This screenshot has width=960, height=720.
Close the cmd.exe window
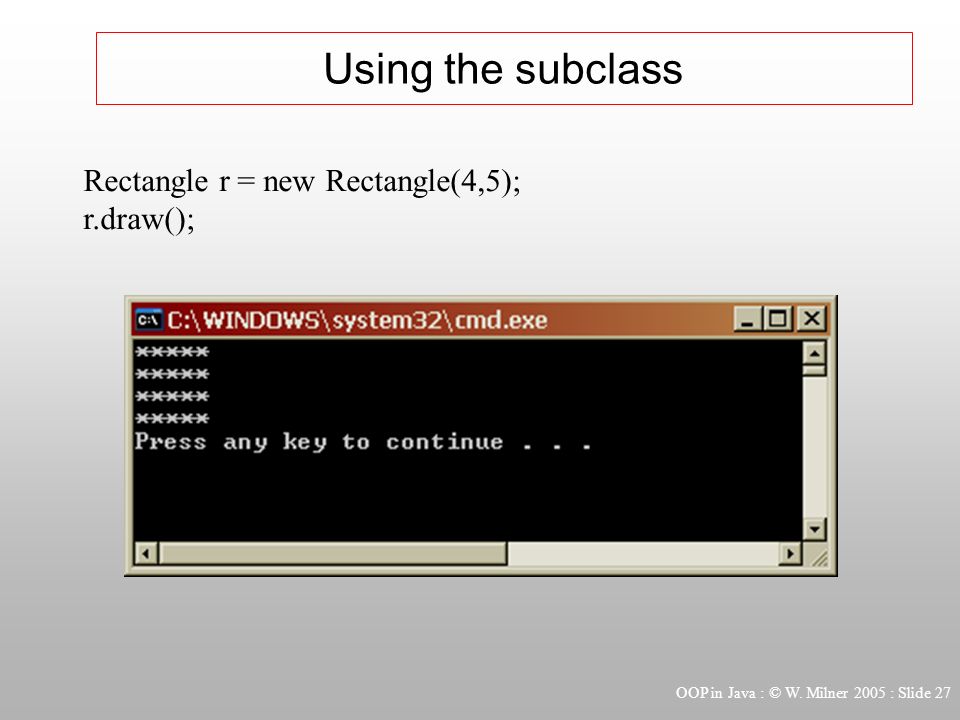812,319
